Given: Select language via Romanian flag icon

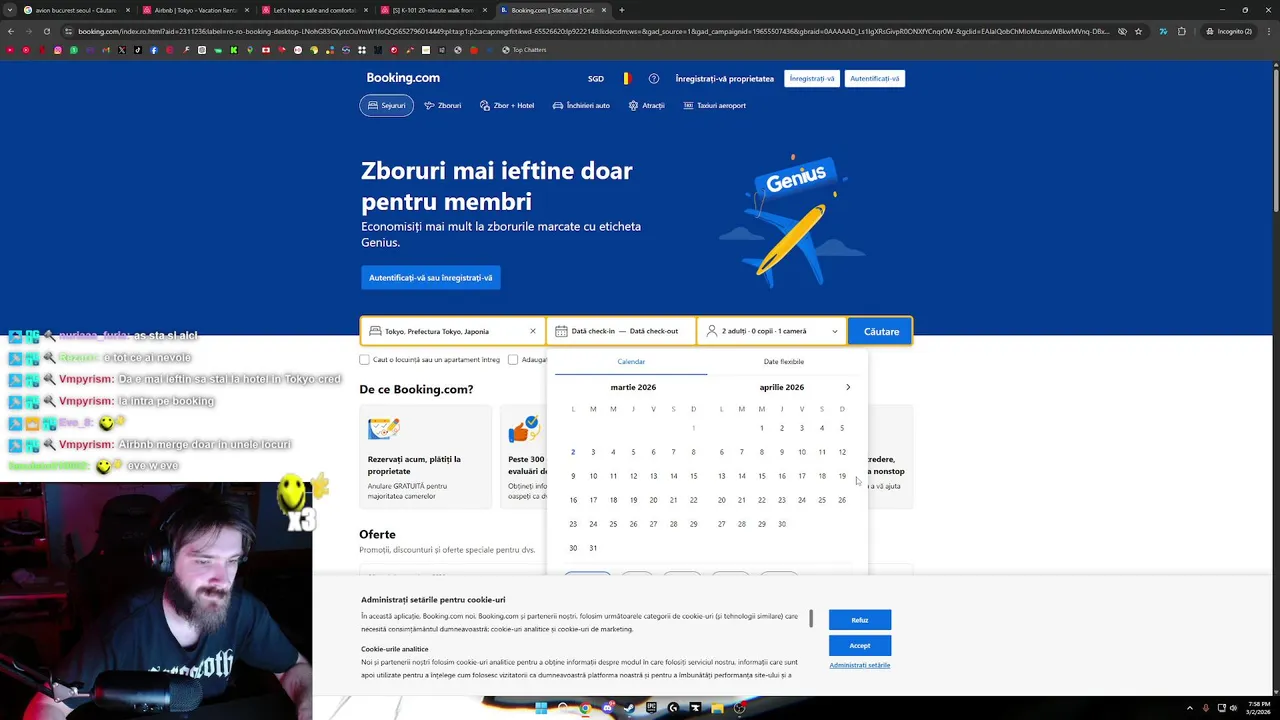Looking at the screenshot, I should coord(627,78).
